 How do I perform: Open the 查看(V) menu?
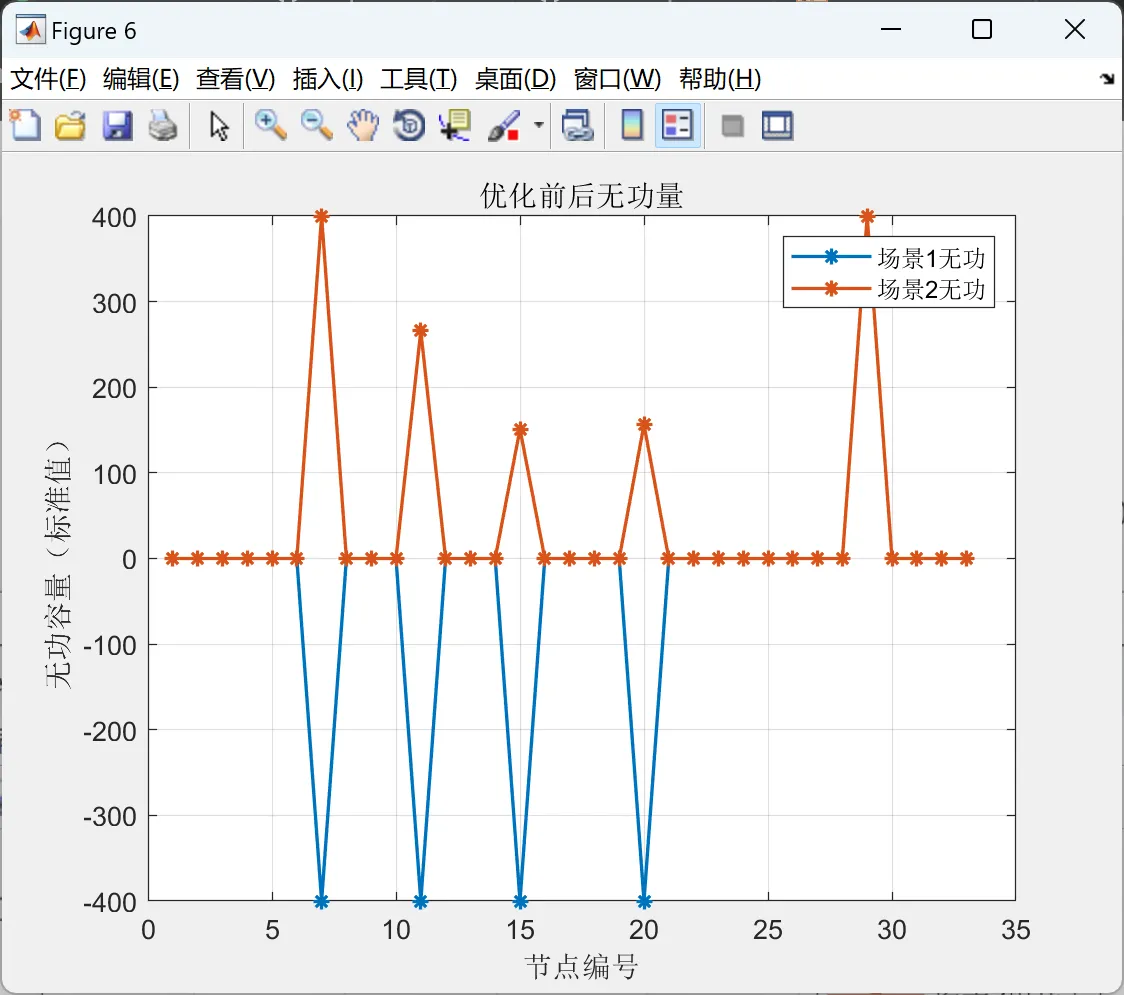(x=236, y=79)
